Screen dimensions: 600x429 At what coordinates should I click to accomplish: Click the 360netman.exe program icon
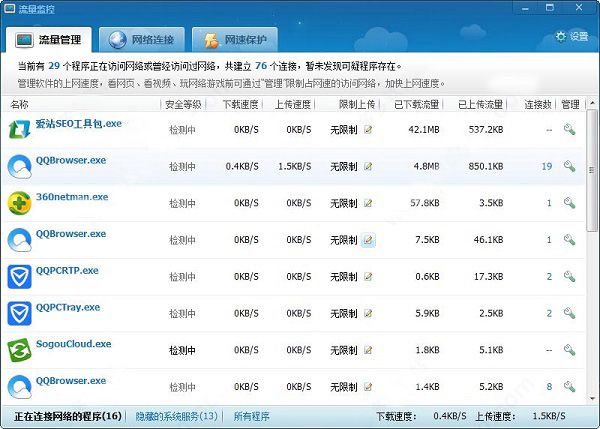20,203
